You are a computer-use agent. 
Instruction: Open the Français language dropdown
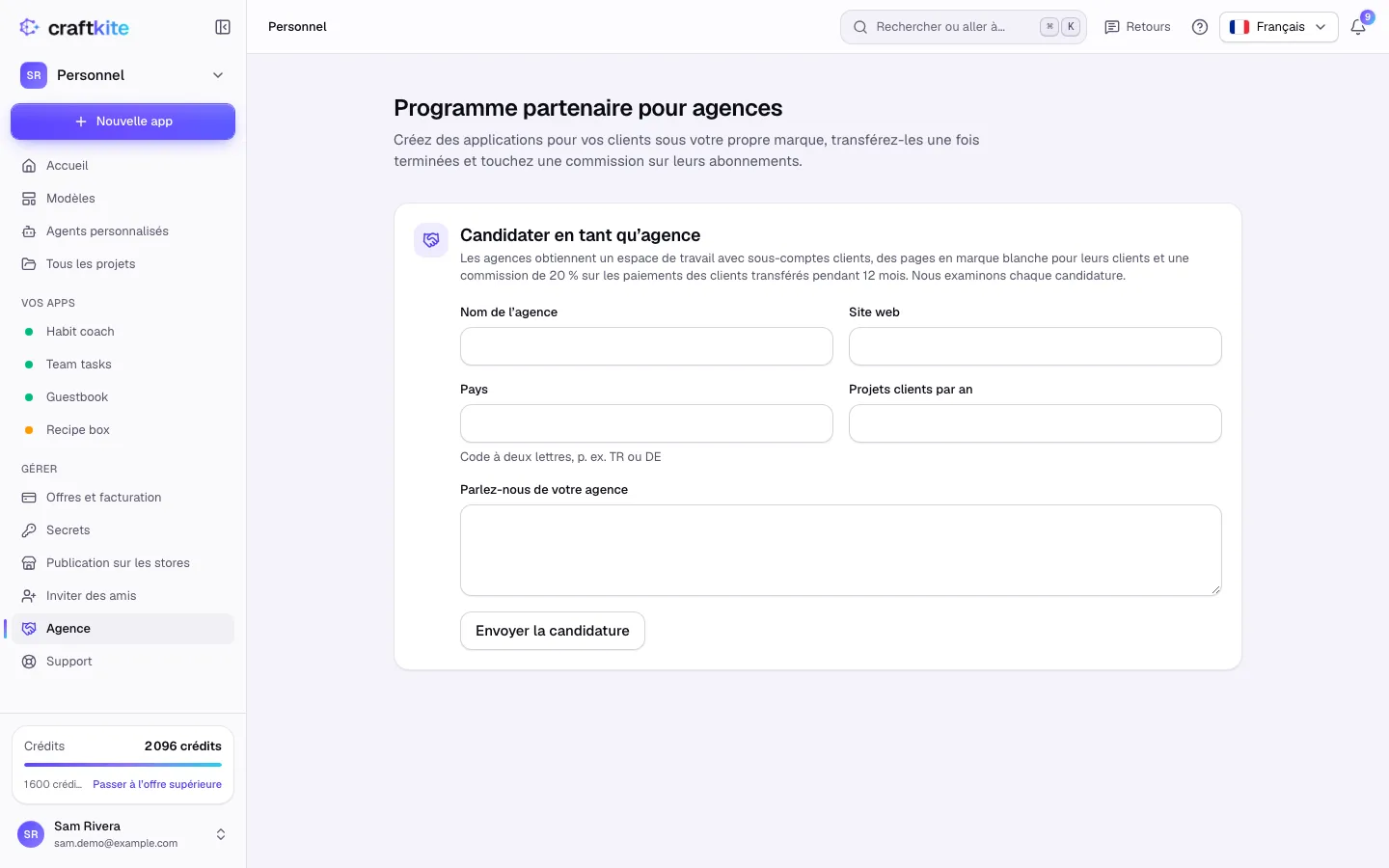pos(1279,27)
